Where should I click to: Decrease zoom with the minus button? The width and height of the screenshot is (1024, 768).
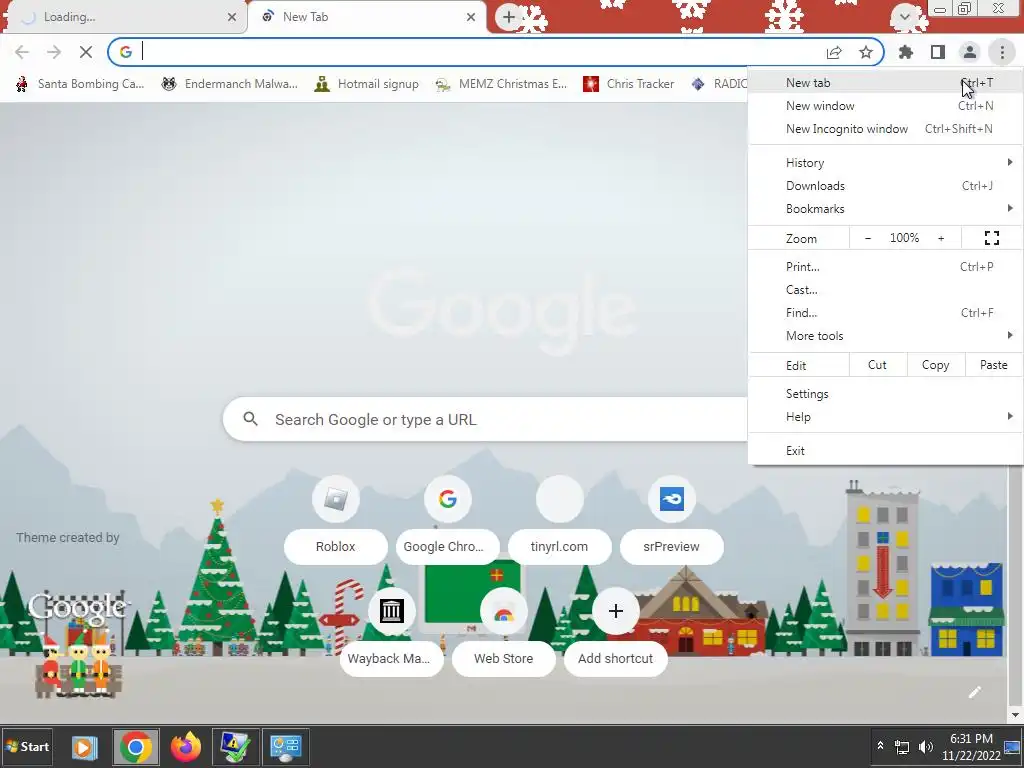click(868, 238)
